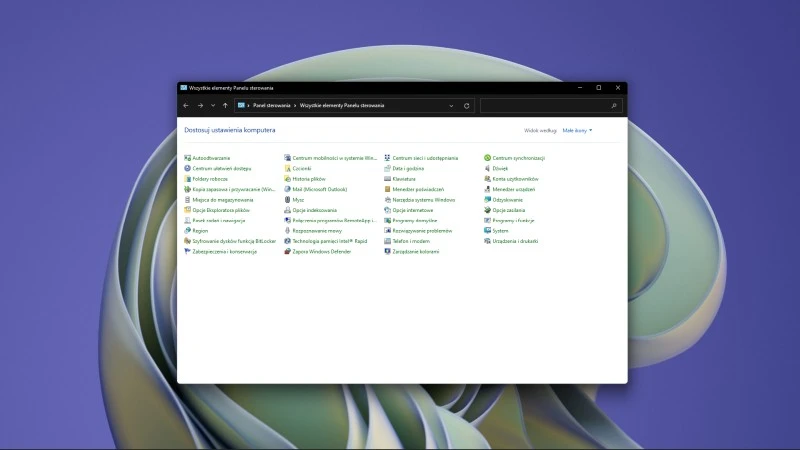Open the Klawiatura settings

point(400,179)
